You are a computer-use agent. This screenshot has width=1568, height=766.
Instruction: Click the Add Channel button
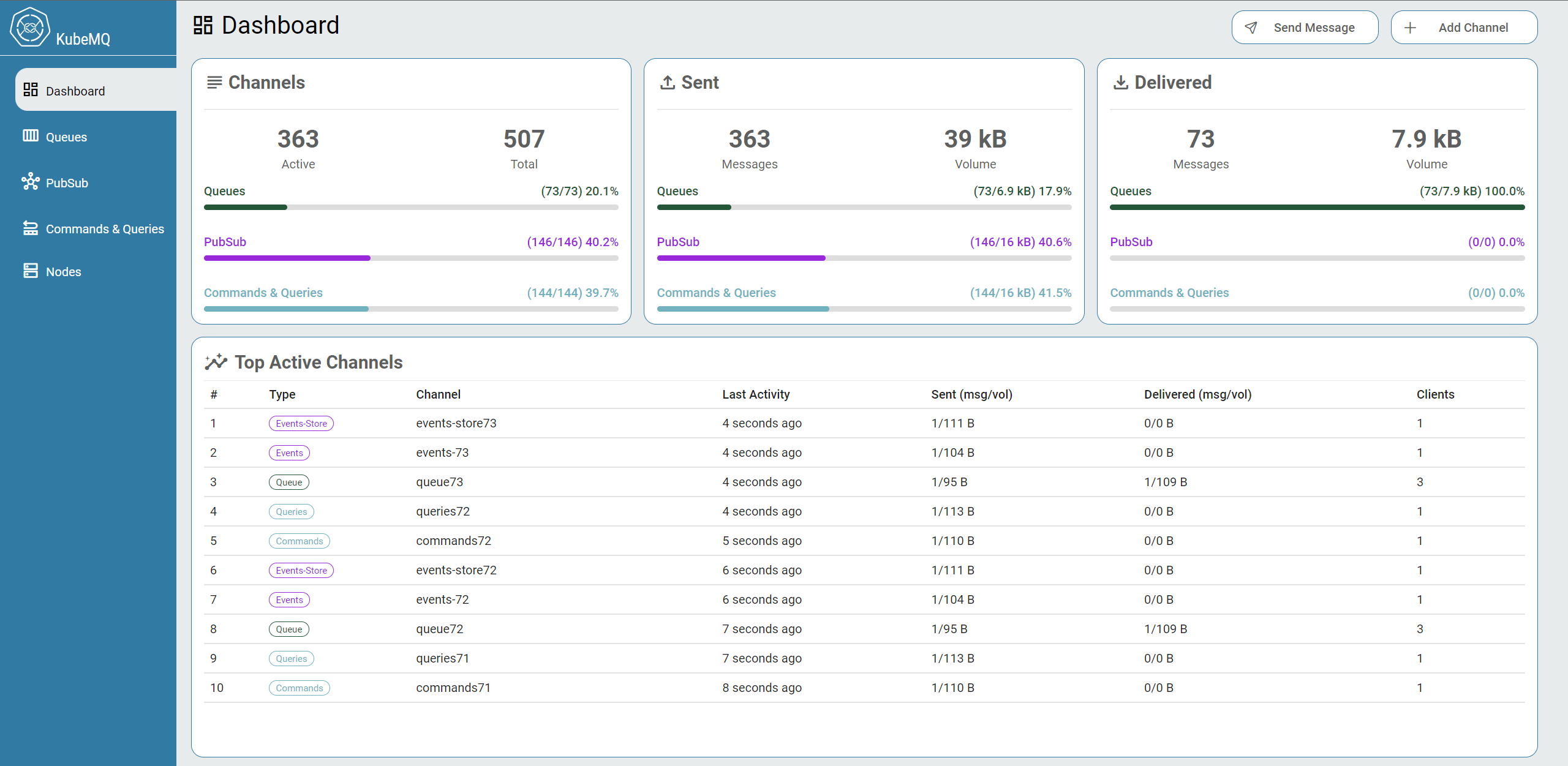[x=1462, y=26]
